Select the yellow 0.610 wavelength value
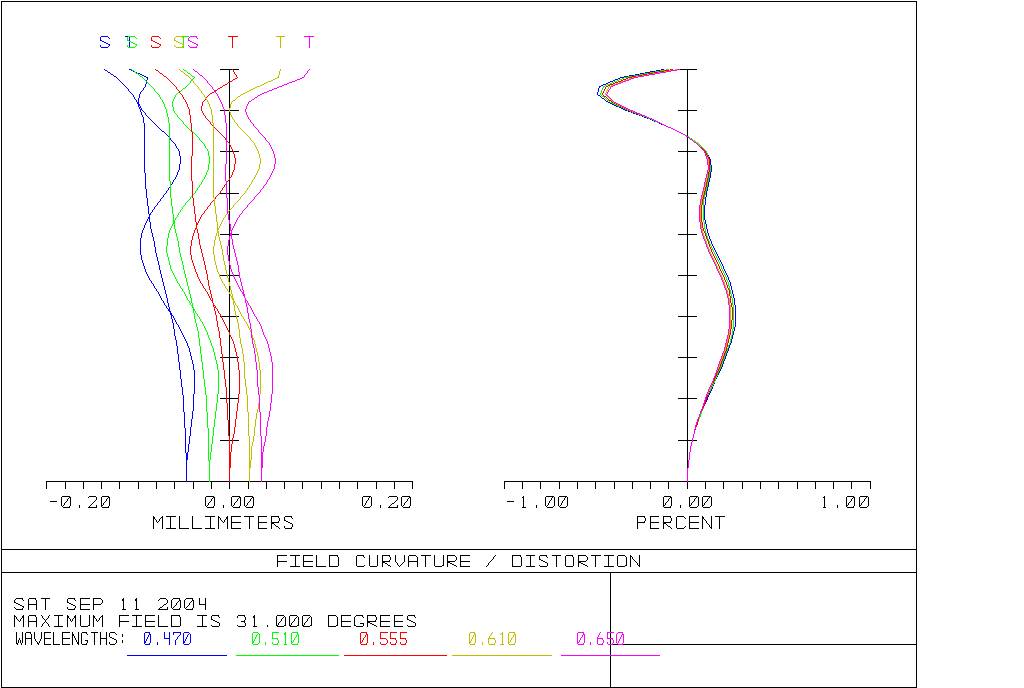 pos(492,638)
